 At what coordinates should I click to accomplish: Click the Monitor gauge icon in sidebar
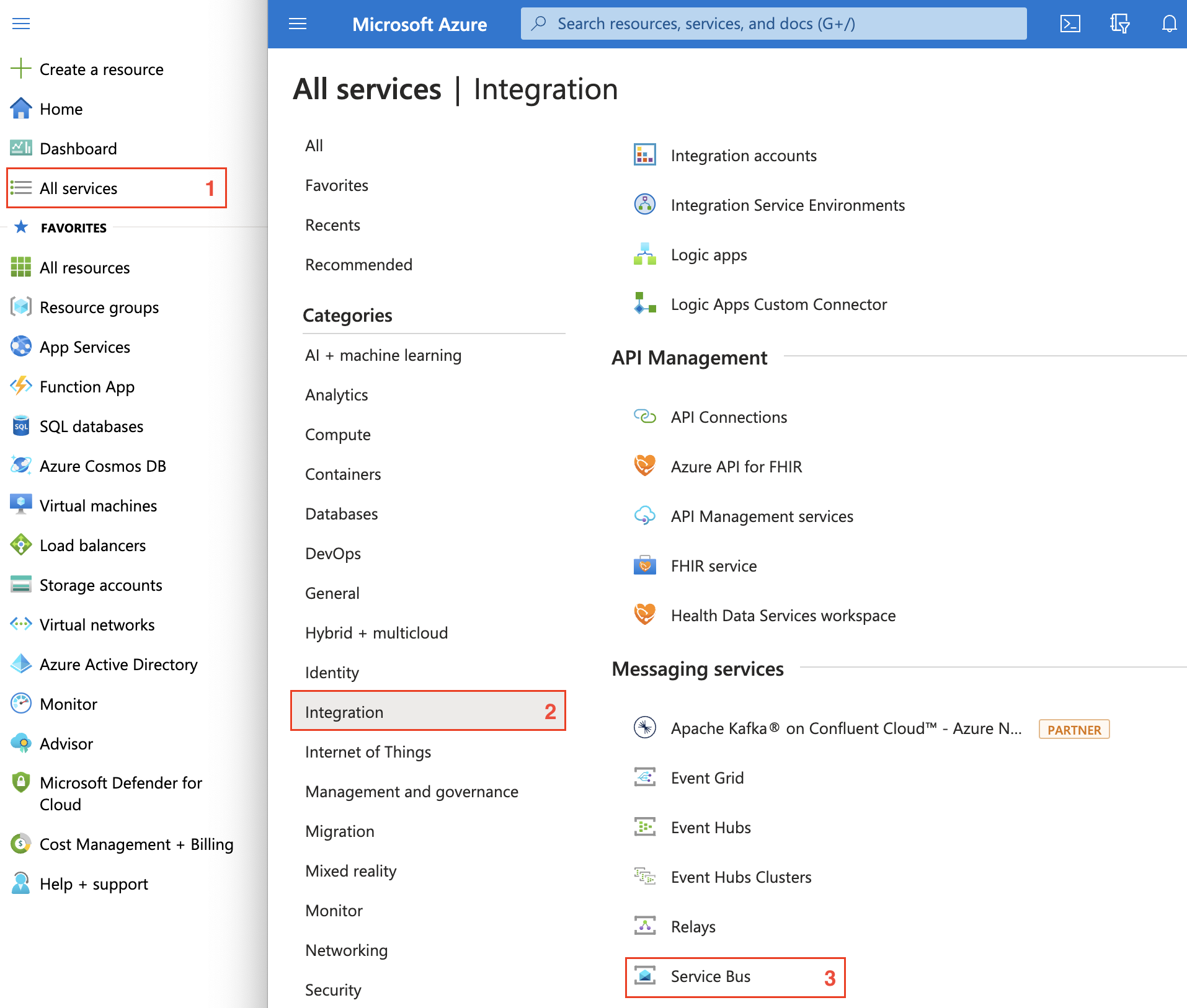(x=21, y=704)
